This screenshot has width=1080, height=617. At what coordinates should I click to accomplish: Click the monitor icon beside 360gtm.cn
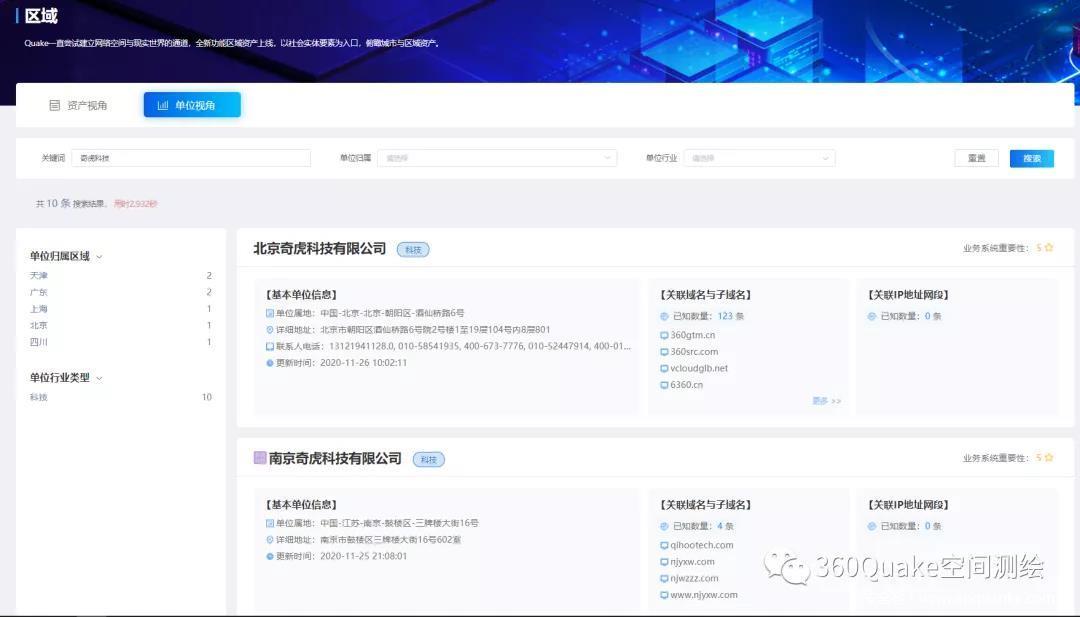[664, 335]
